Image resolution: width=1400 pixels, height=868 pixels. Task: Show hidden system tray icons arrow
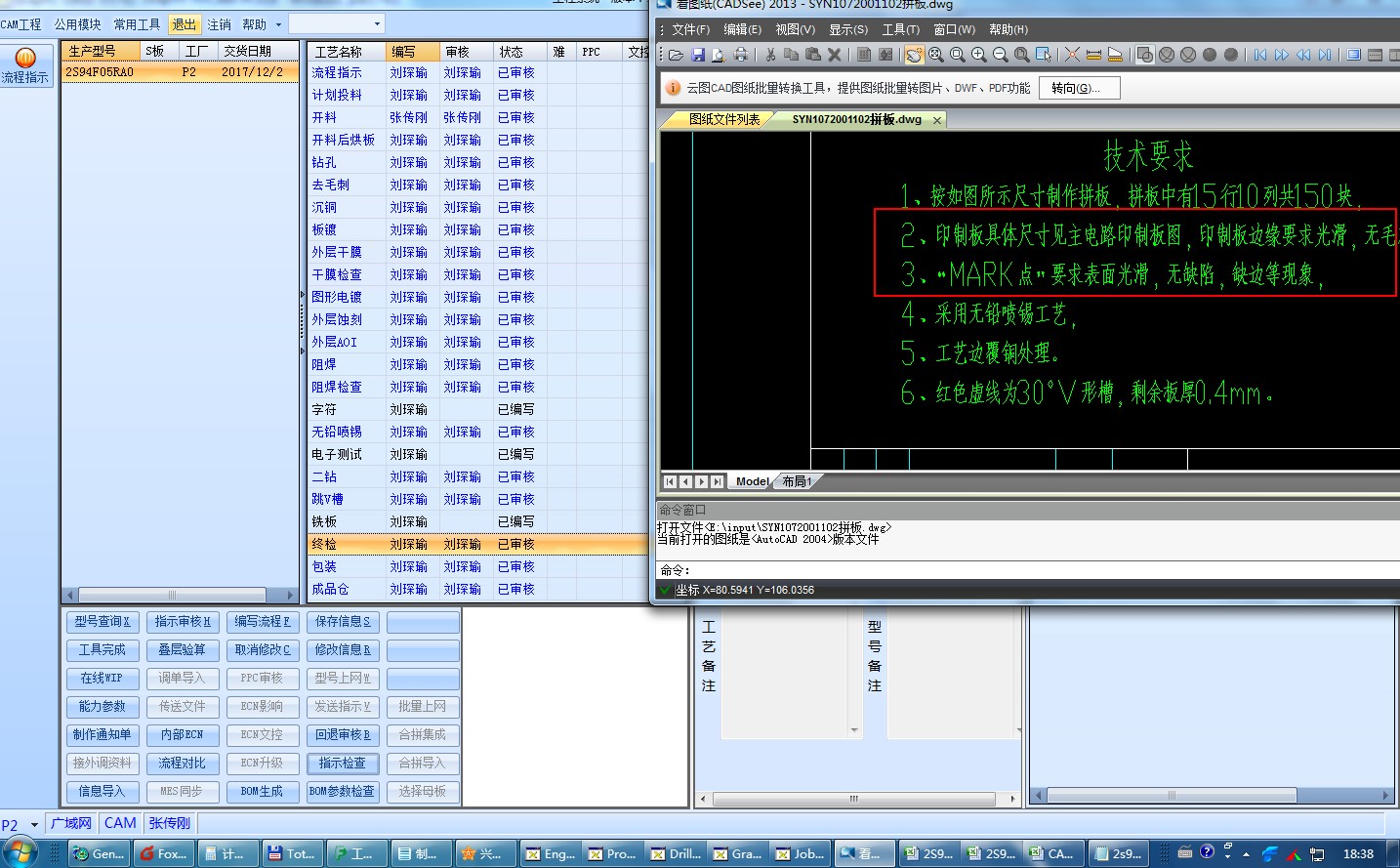[1246, 853]
